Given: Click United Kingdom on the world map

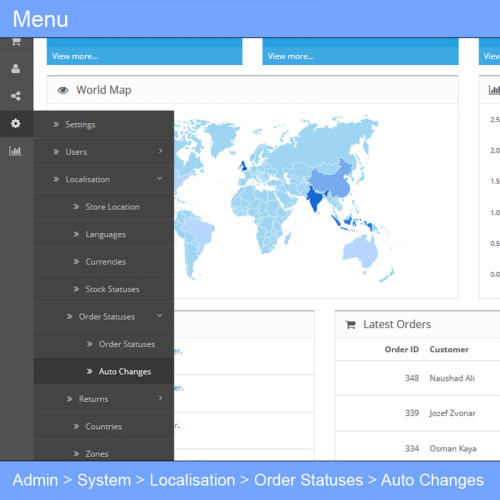Looking at the screenshot, I should tap(243, 166).
